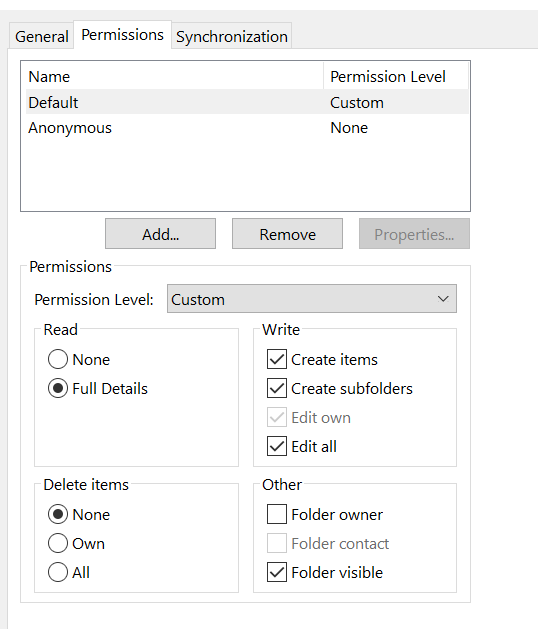Click the Add... button

160,234
